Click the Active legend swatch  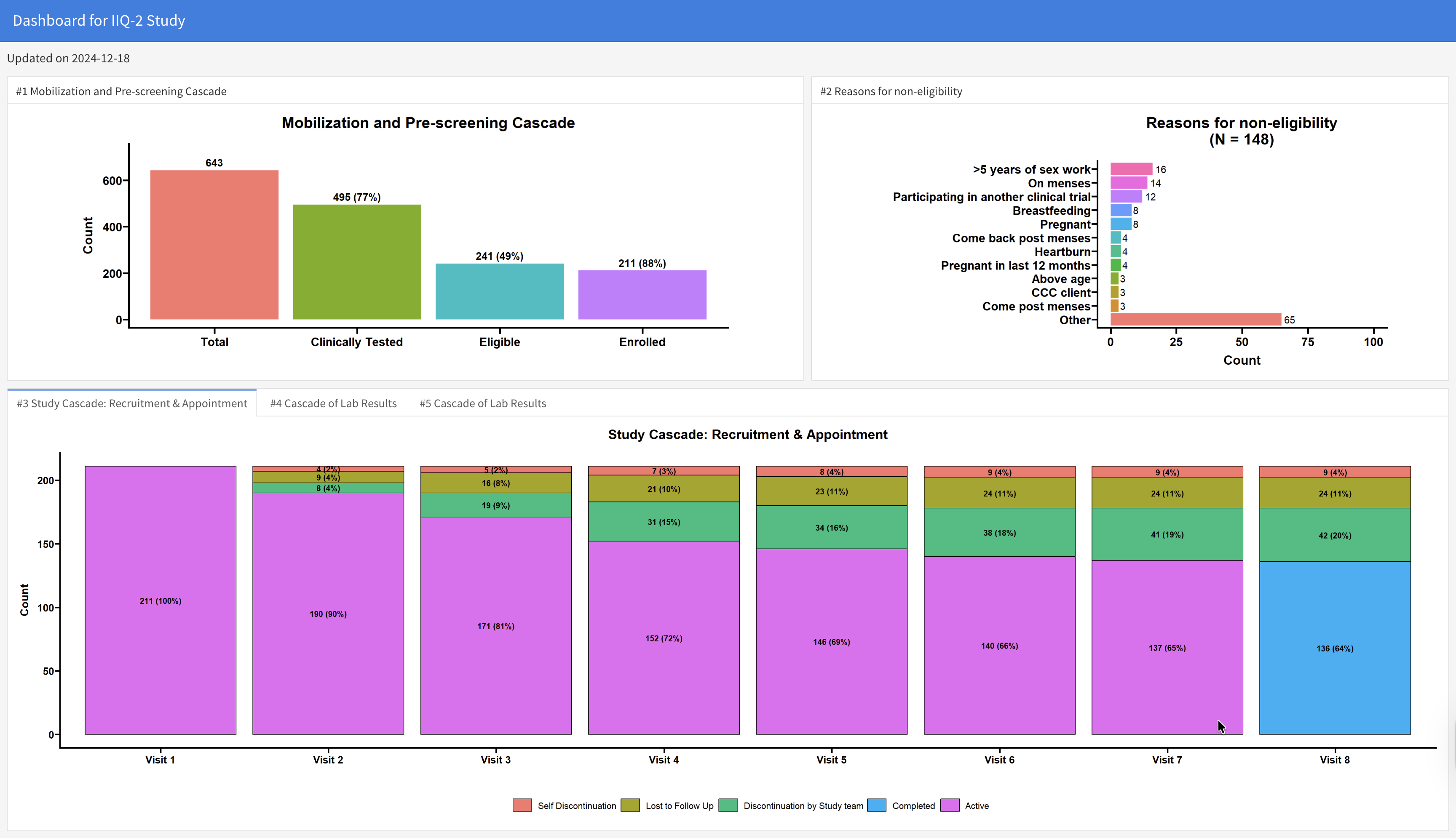(949, 805)
